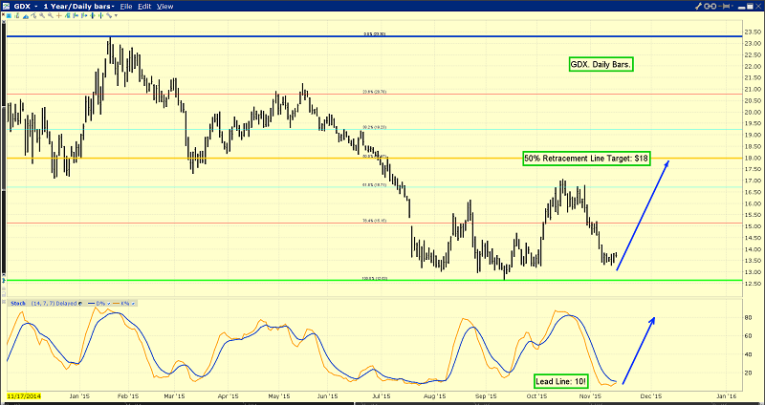This screenshot has height=405, width=765.
Task: Click the fourth toolbar icon with gray arrow
Action: tap(34, 16)
